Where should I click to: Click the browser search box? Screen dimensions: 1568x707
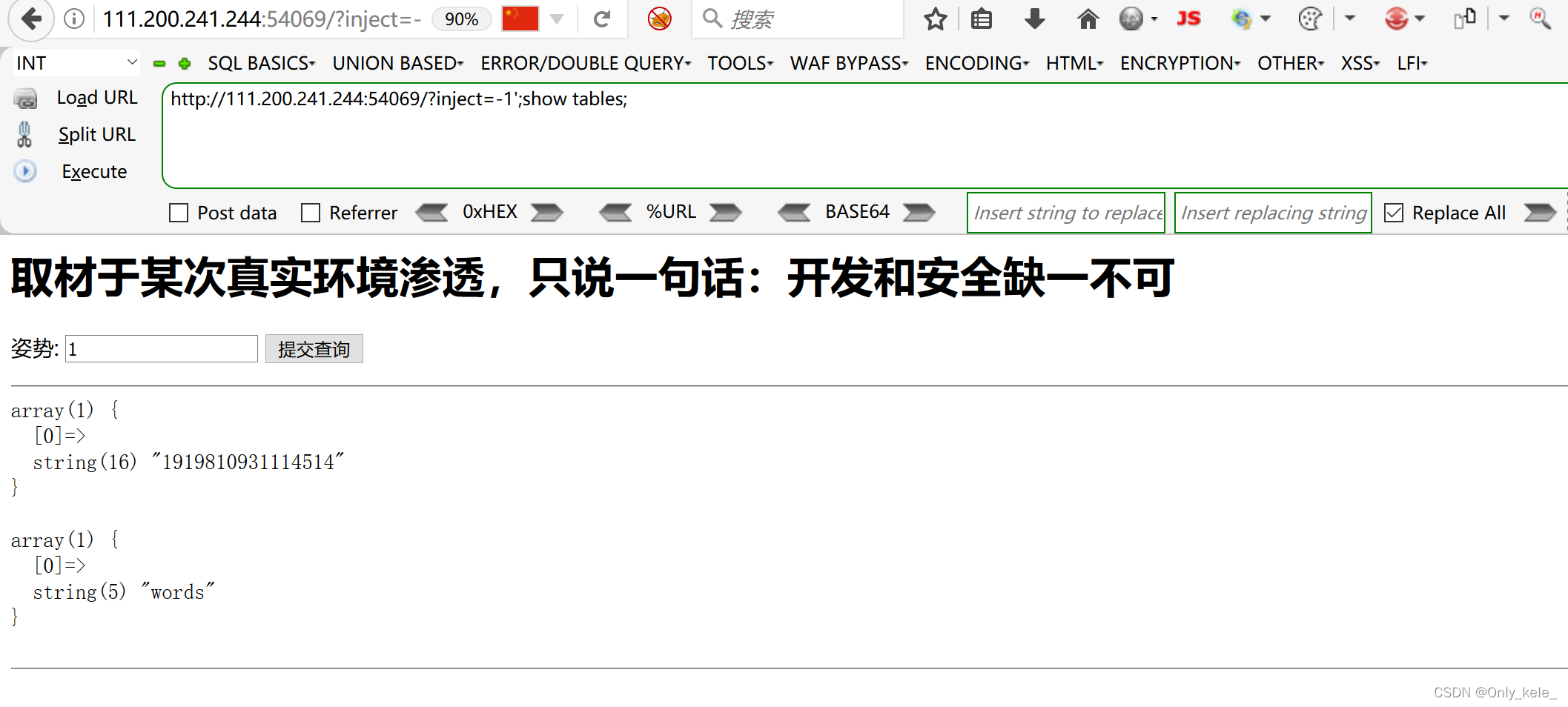coord(798,19)
